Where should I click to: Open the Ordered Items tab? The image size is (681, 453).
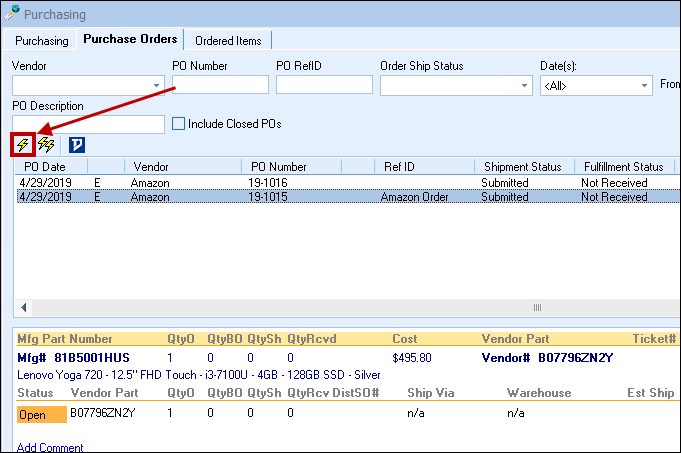pos(228,41)
